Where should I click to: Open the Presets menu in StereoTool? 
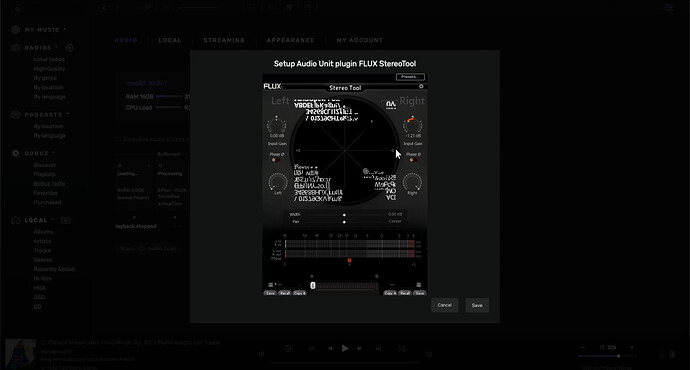(x=410, y=77)
